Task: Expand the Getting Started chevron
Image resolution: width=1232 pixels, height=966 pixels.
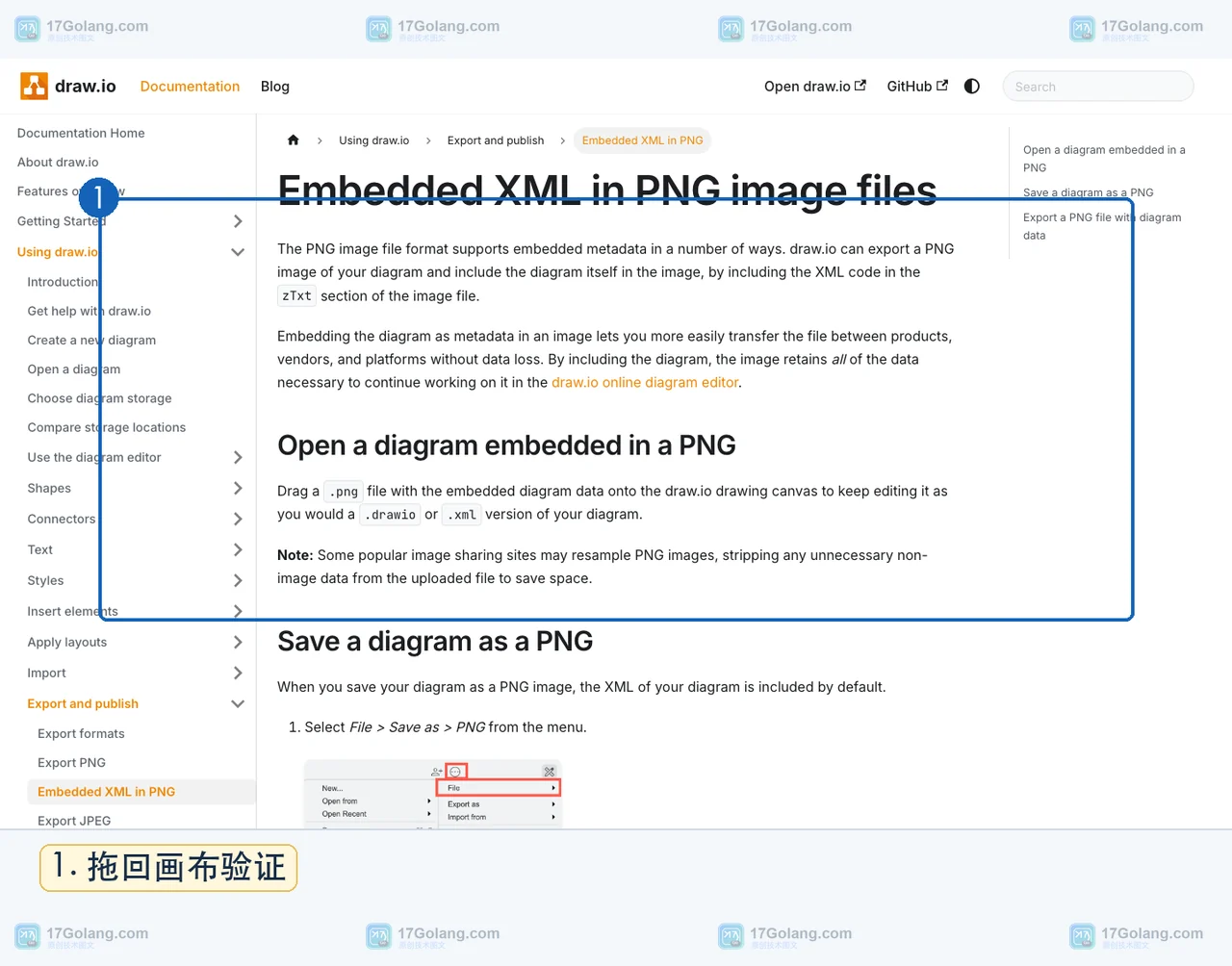Action: tap(238, 221)
